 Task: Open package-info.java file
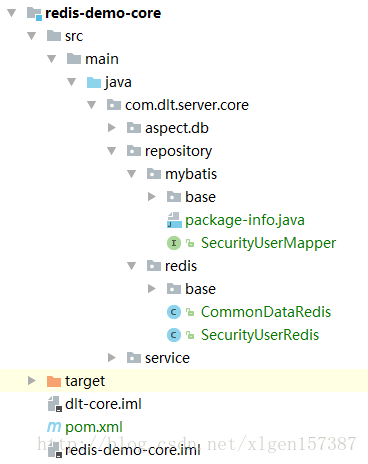coord(245,220)
